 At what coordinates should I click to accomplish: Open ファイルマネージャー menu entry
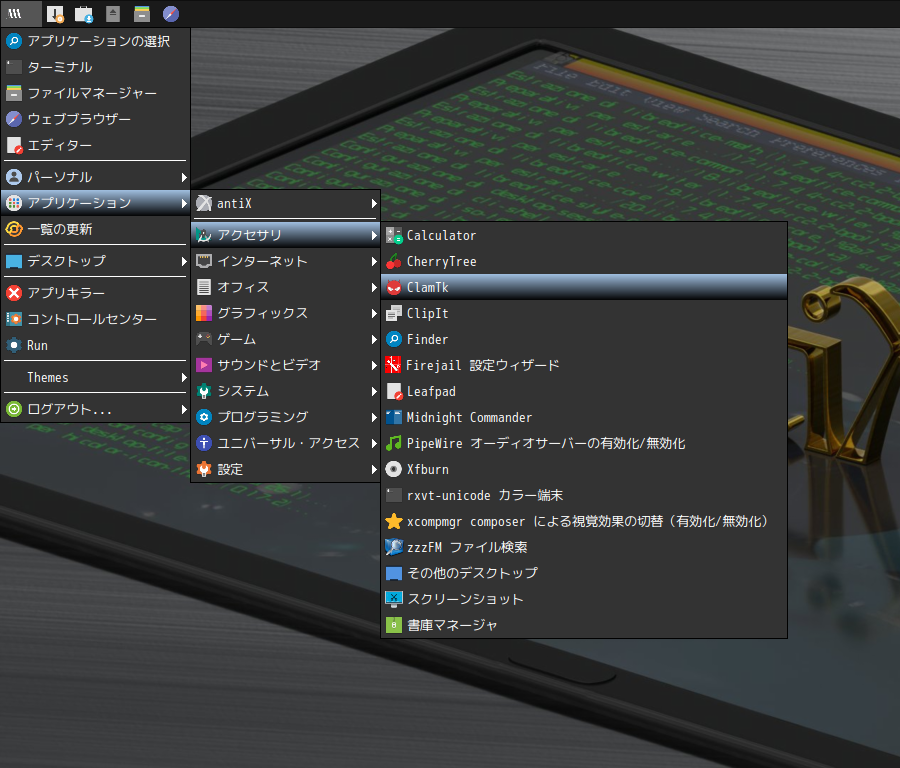[95, 93]
